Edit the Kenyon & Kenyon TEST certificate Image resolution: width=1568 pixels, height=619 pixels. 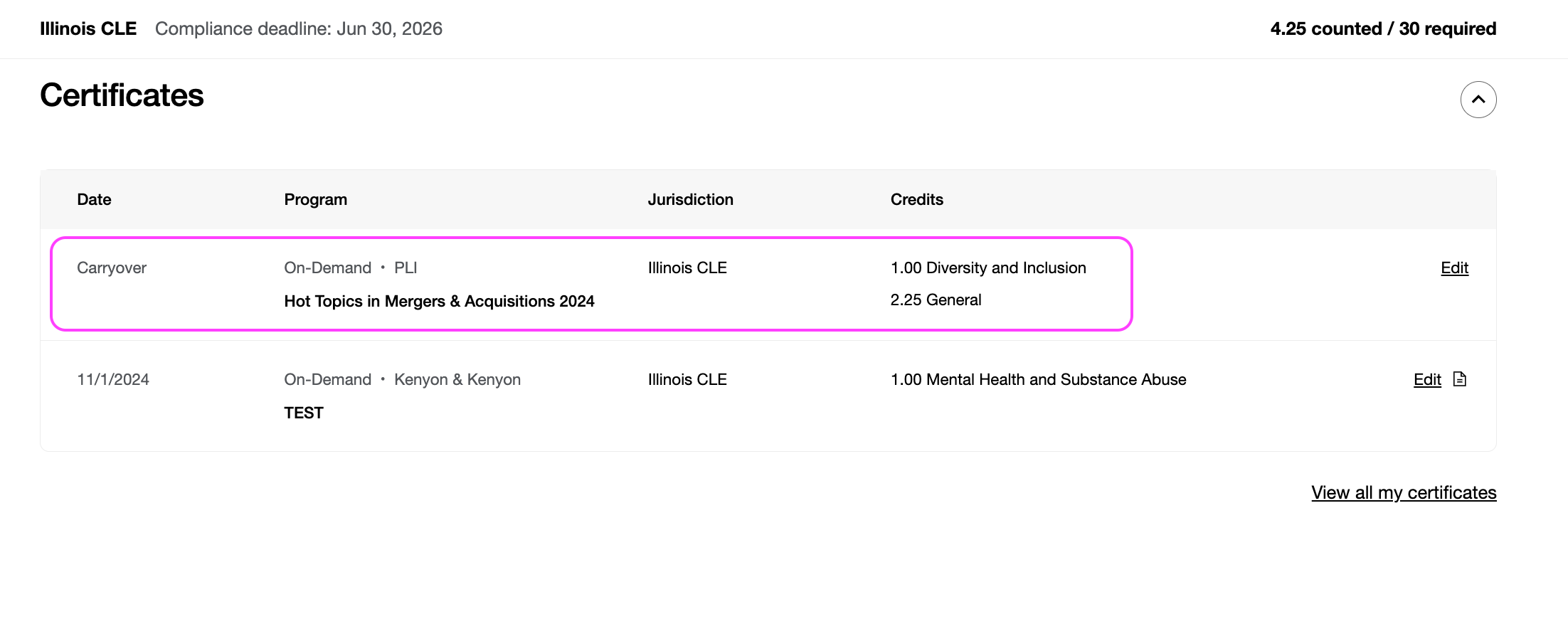pos(1426,380)
